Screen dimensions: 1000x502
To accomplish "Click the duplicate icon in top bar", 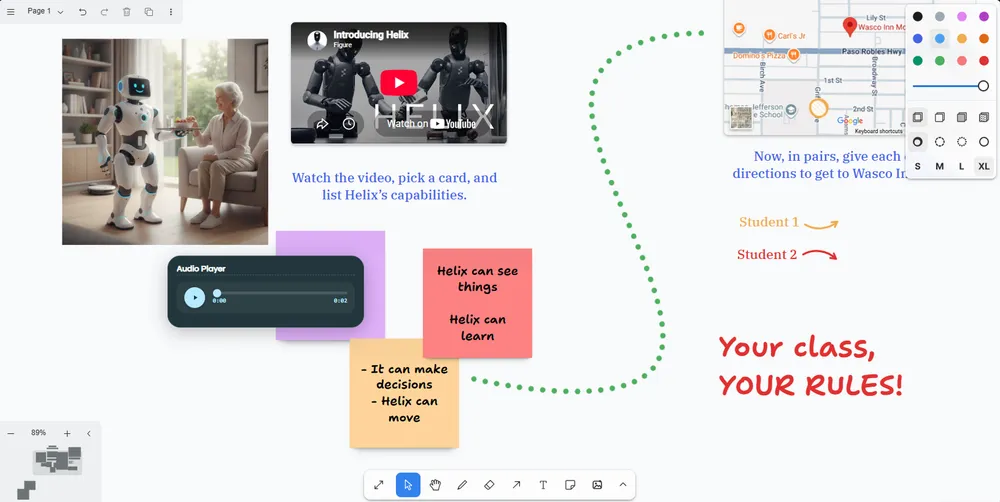I will tap(149, 11).
